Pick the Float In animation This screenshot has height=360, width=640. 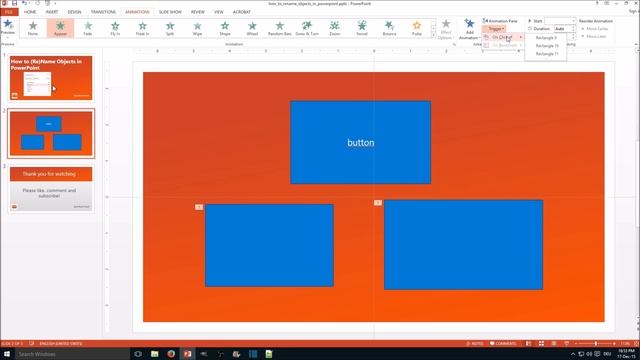pos(142,28)
